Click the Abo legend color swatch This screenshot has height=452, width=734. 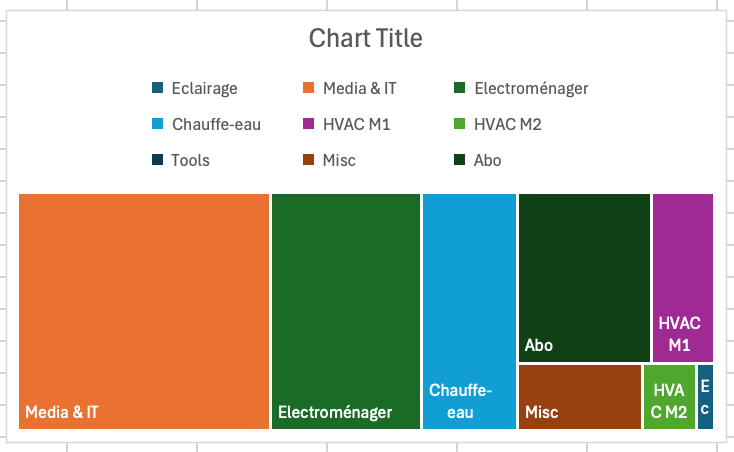(x=459, y=160)
